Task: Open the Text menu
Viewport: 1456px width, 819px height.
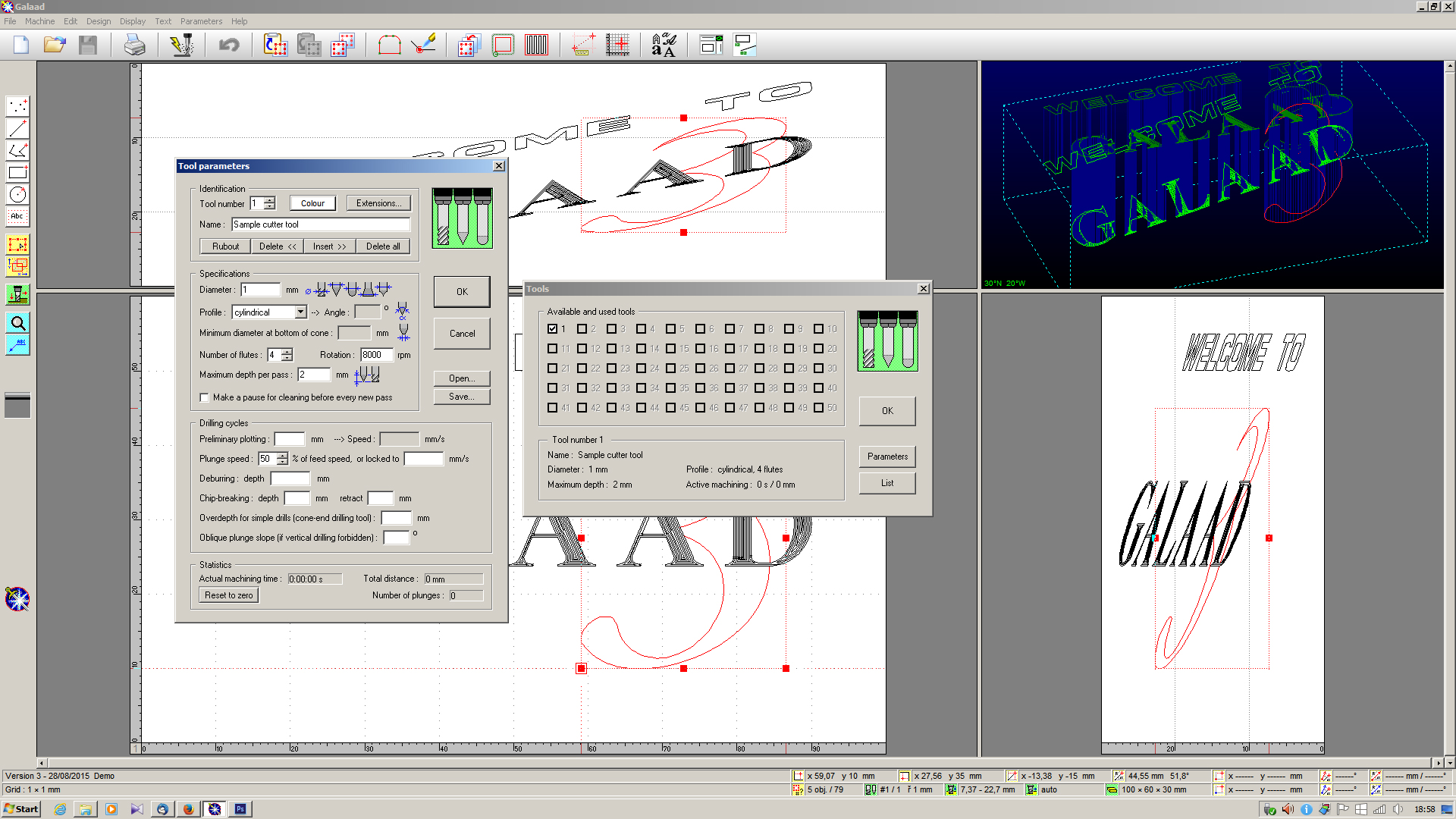Action: click(x=163, y=21)
